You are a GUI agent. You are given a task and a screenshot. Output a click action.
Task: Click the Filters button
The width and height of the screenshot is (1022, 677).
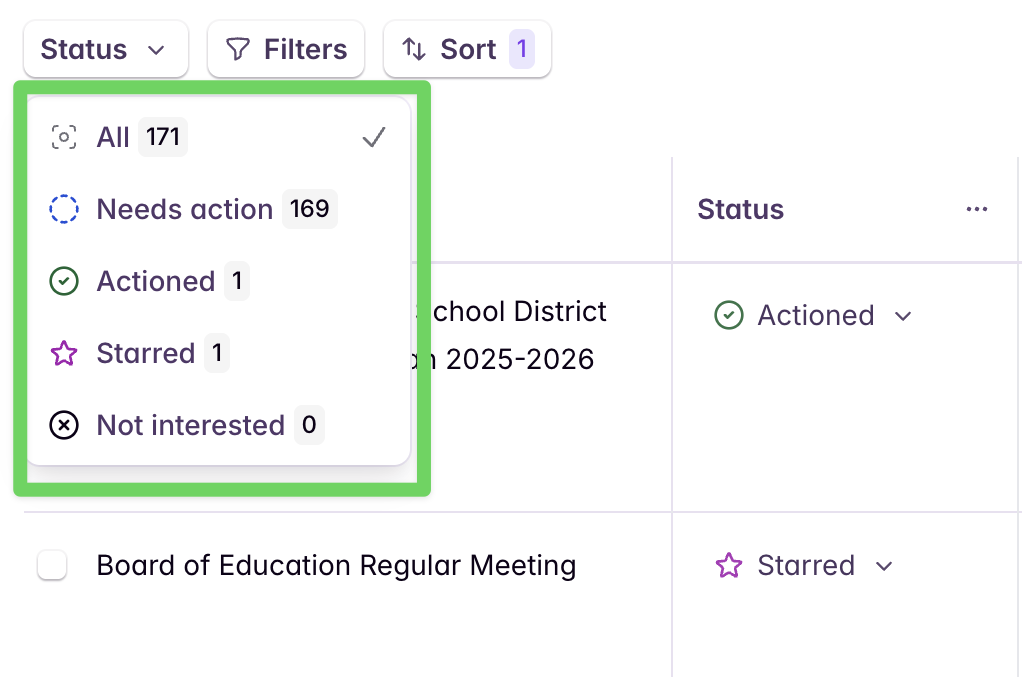click(285, 48)
